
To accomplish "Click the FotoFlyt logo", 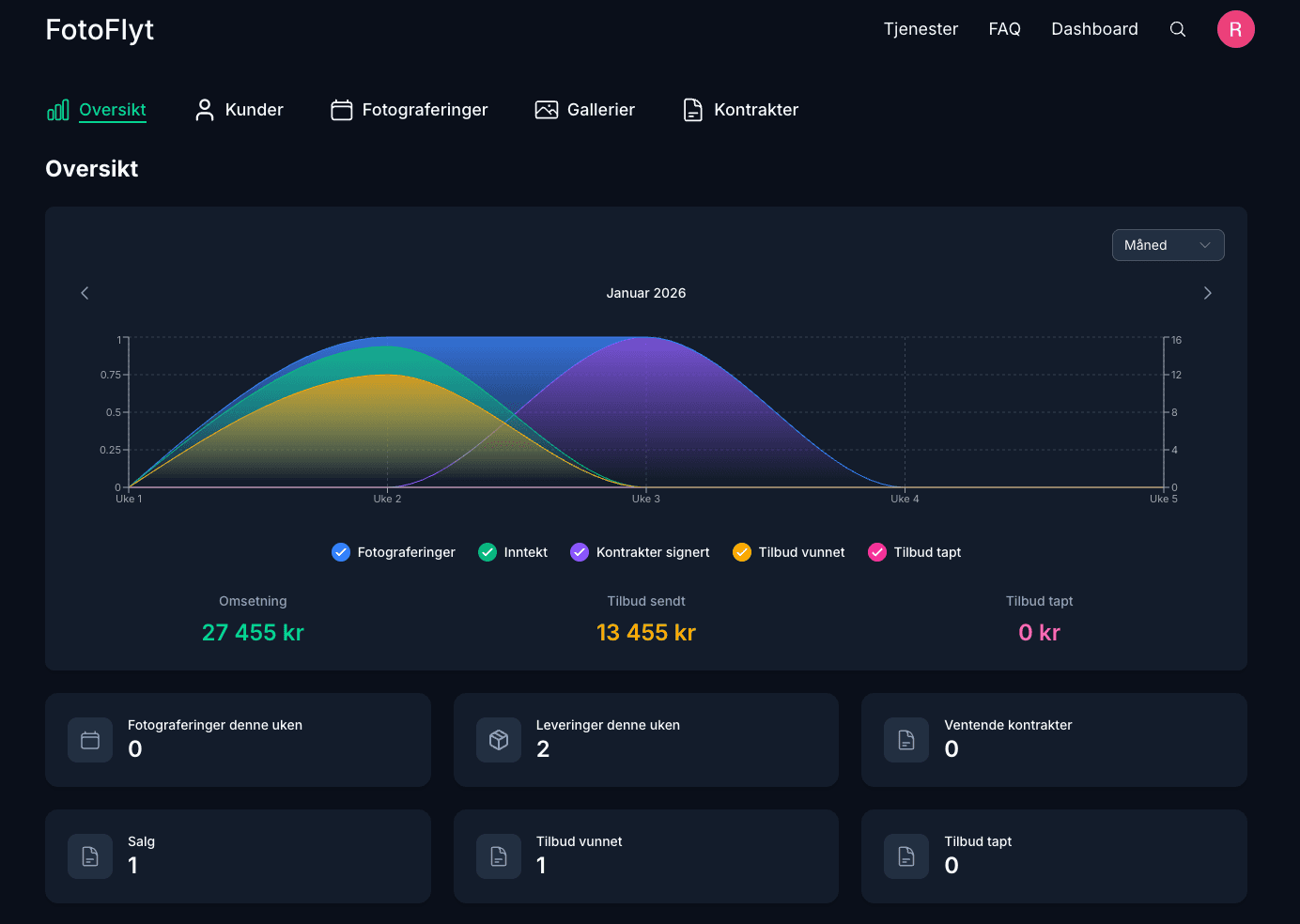I will (100, 30).
